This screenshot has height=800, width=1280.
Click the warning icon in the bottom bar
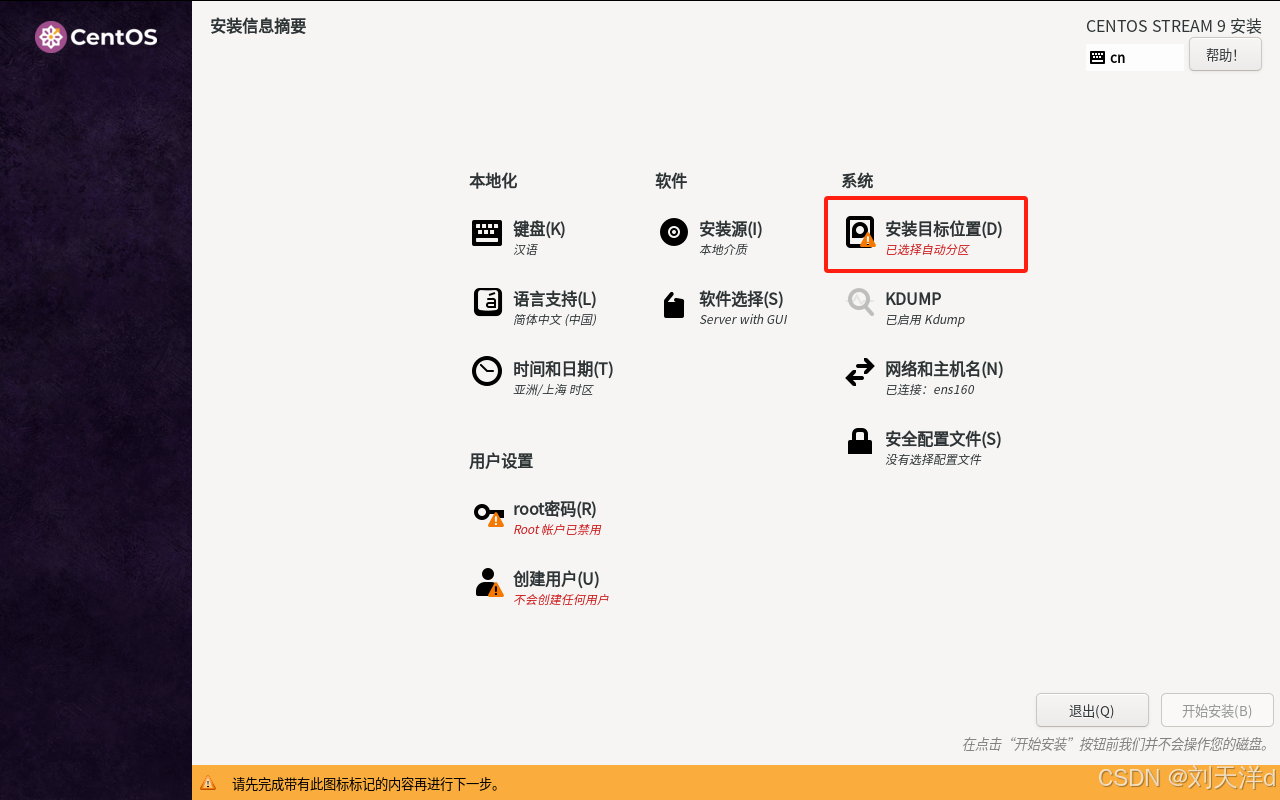[208, 783]
